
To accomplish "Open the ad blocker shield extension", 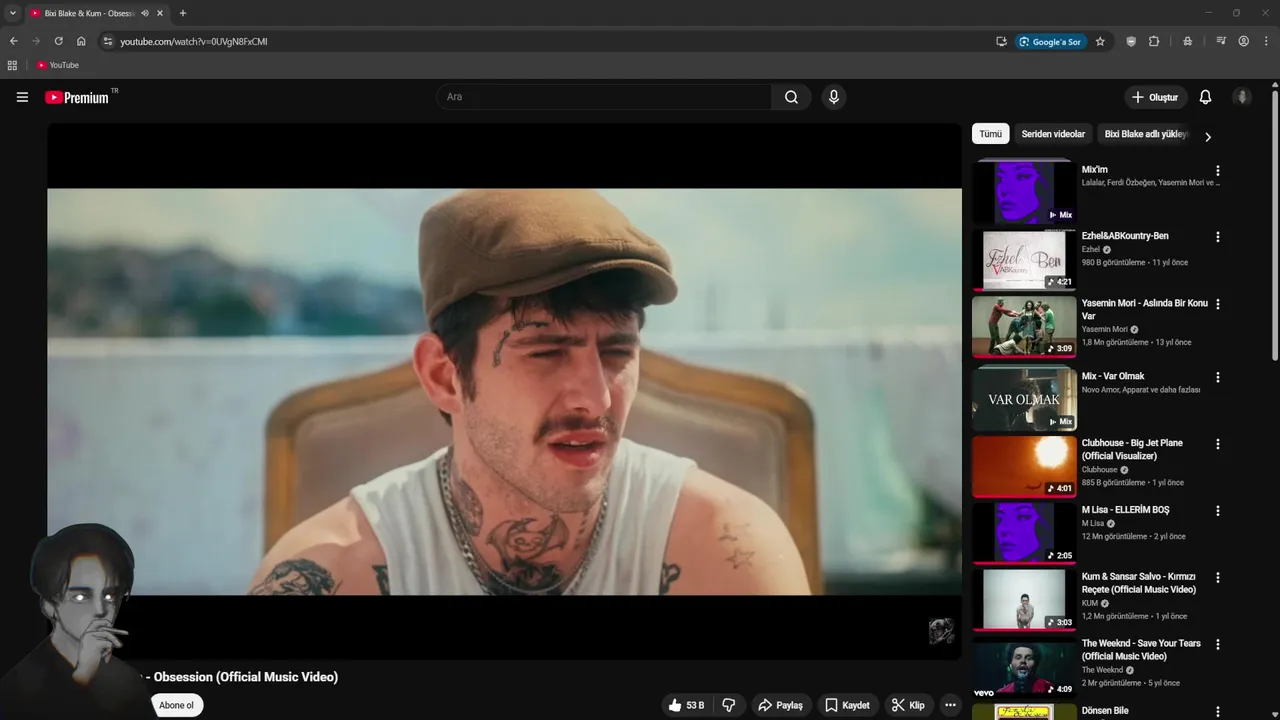I will (1131, 41).
